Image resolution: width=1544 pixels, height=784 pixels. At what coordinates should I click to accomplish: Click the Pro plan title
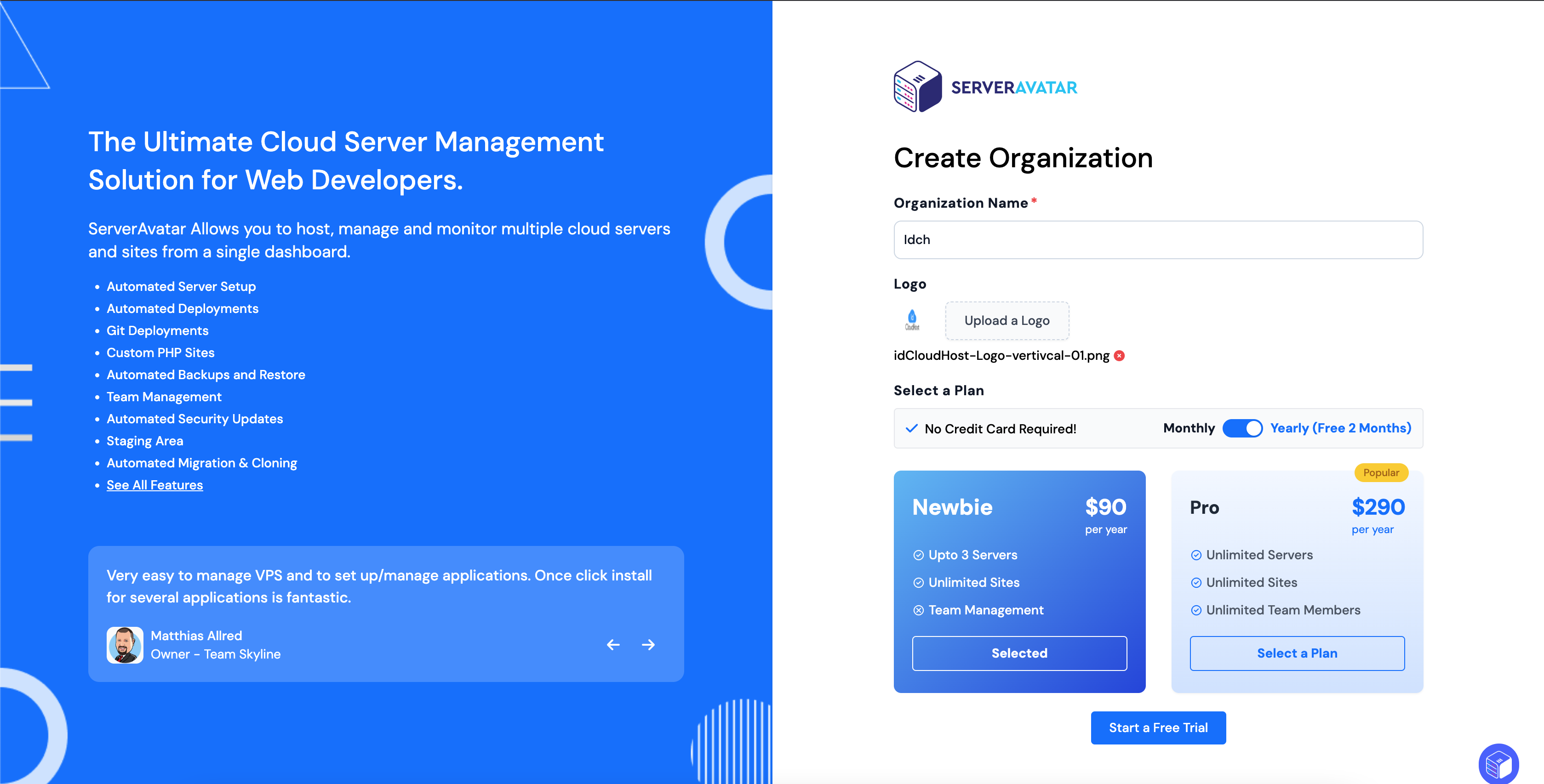tap(1204, 507)
